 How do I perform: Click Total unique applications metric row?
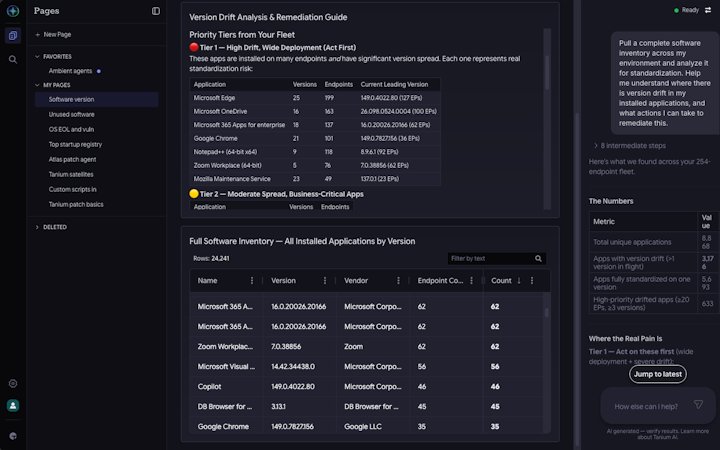[x=654, y=242]
